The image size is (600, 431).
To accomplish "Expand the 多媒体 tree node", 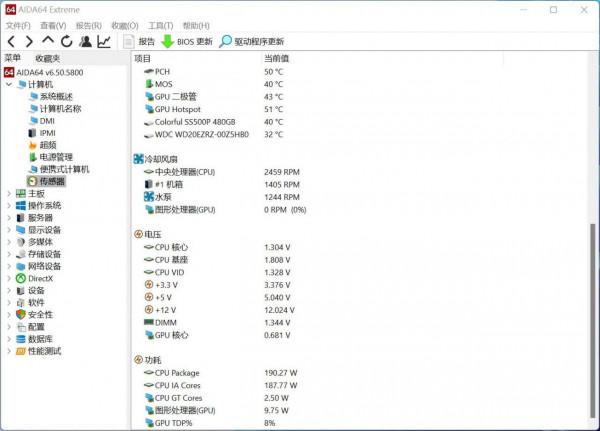I will coord(9,242).
